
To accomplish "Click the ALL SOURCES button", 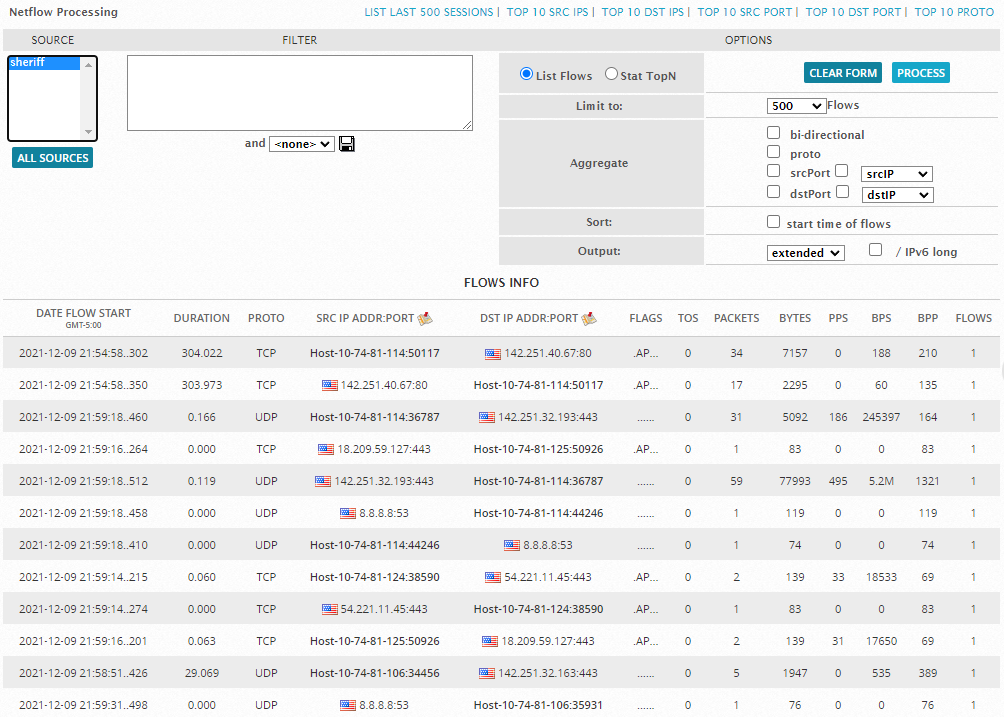I will tap(53, 158).
